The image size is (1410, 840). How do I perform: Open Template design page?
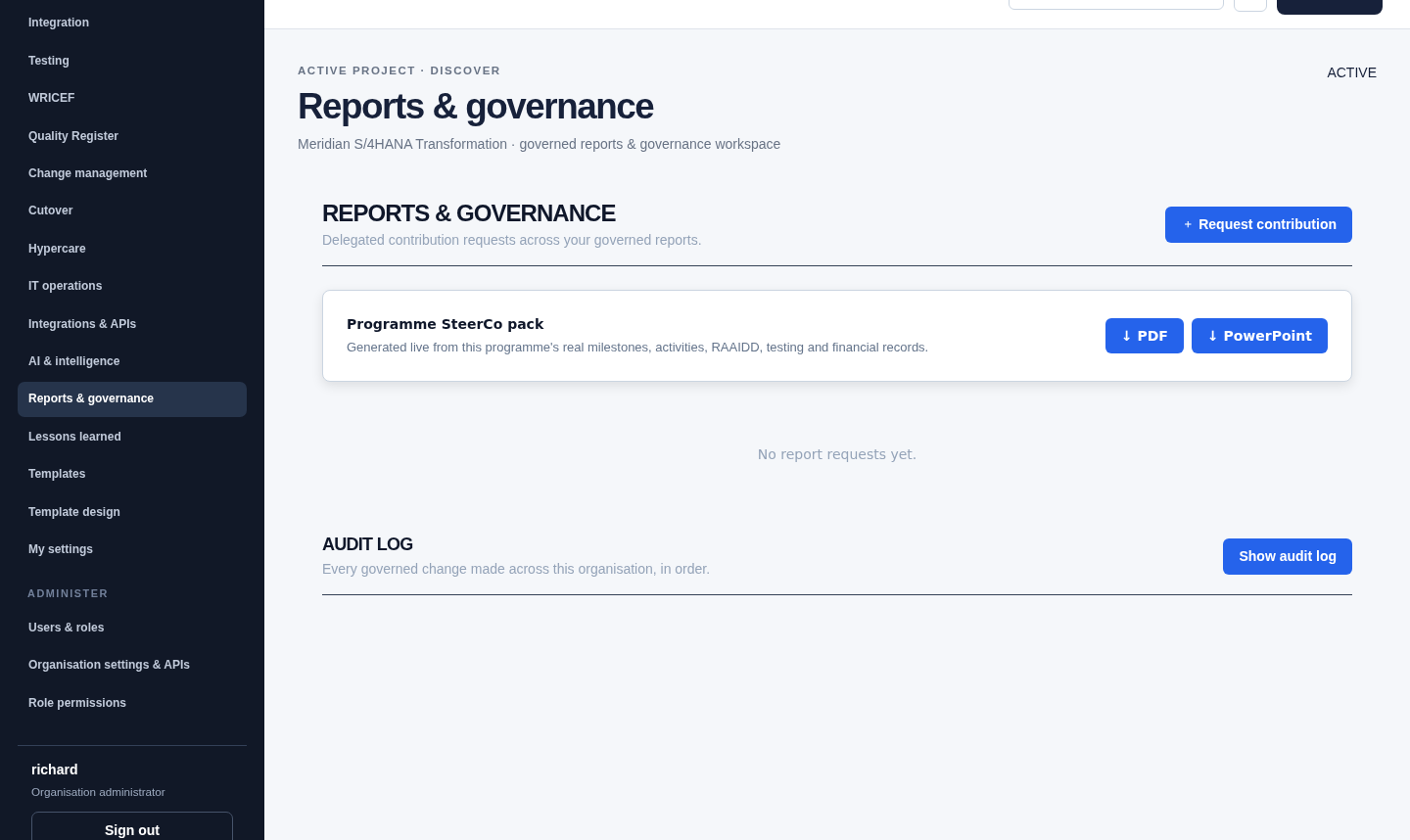point(132,512)
